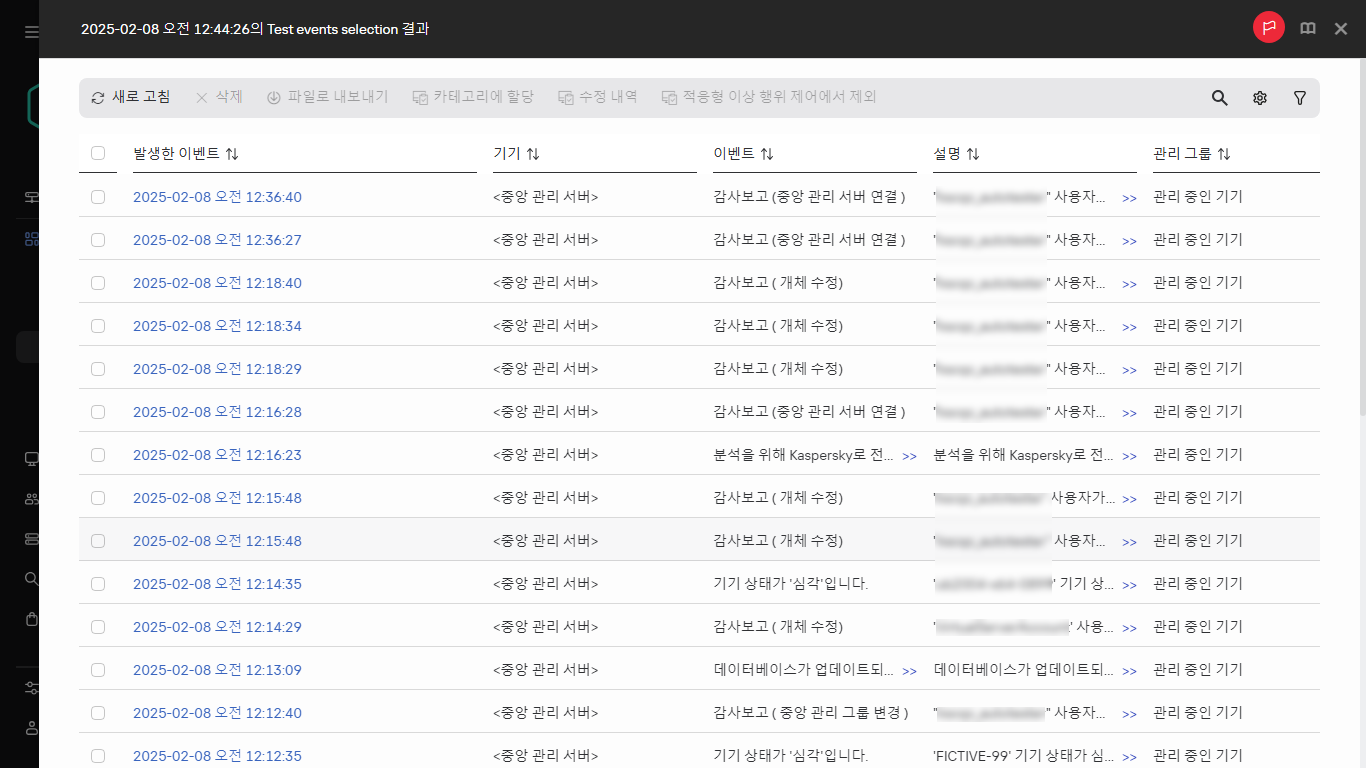The width and height of the screenshot is (1366, 768).
Task: Expand description of the 12:14:29 row
Action: (x=1129, y=629)
